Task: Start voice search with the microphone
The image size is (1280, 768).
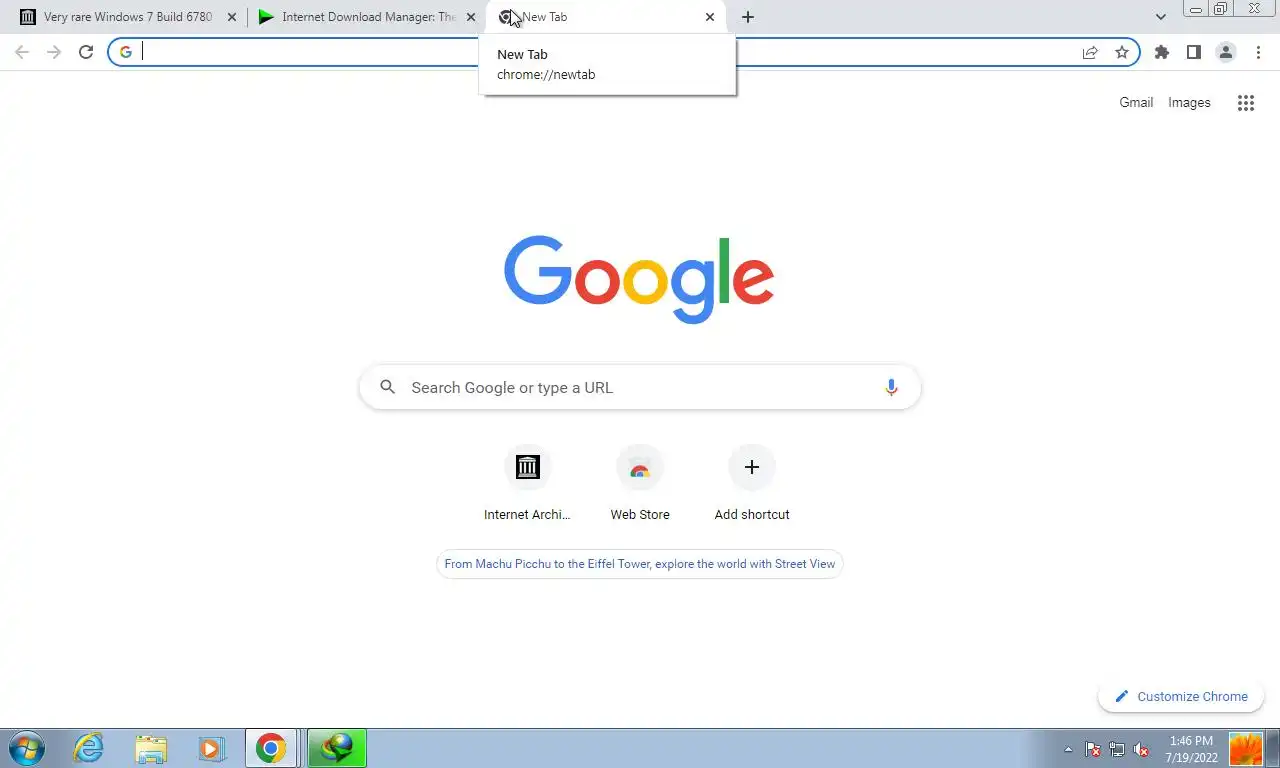Action: [x=891, y=388]
